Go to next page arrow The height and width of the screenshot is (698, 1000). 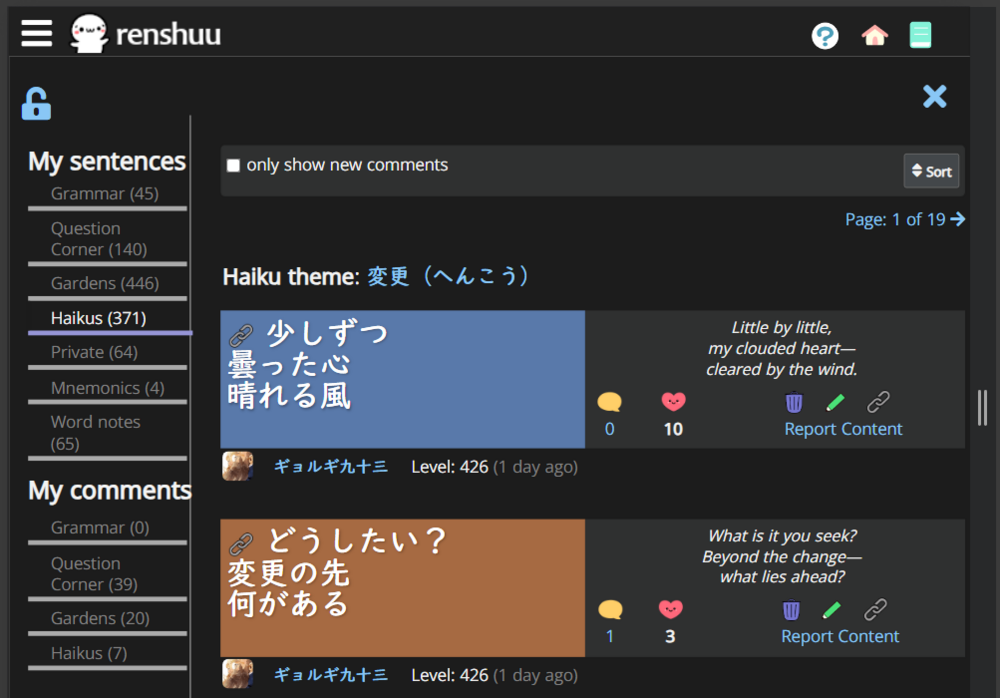958,219
